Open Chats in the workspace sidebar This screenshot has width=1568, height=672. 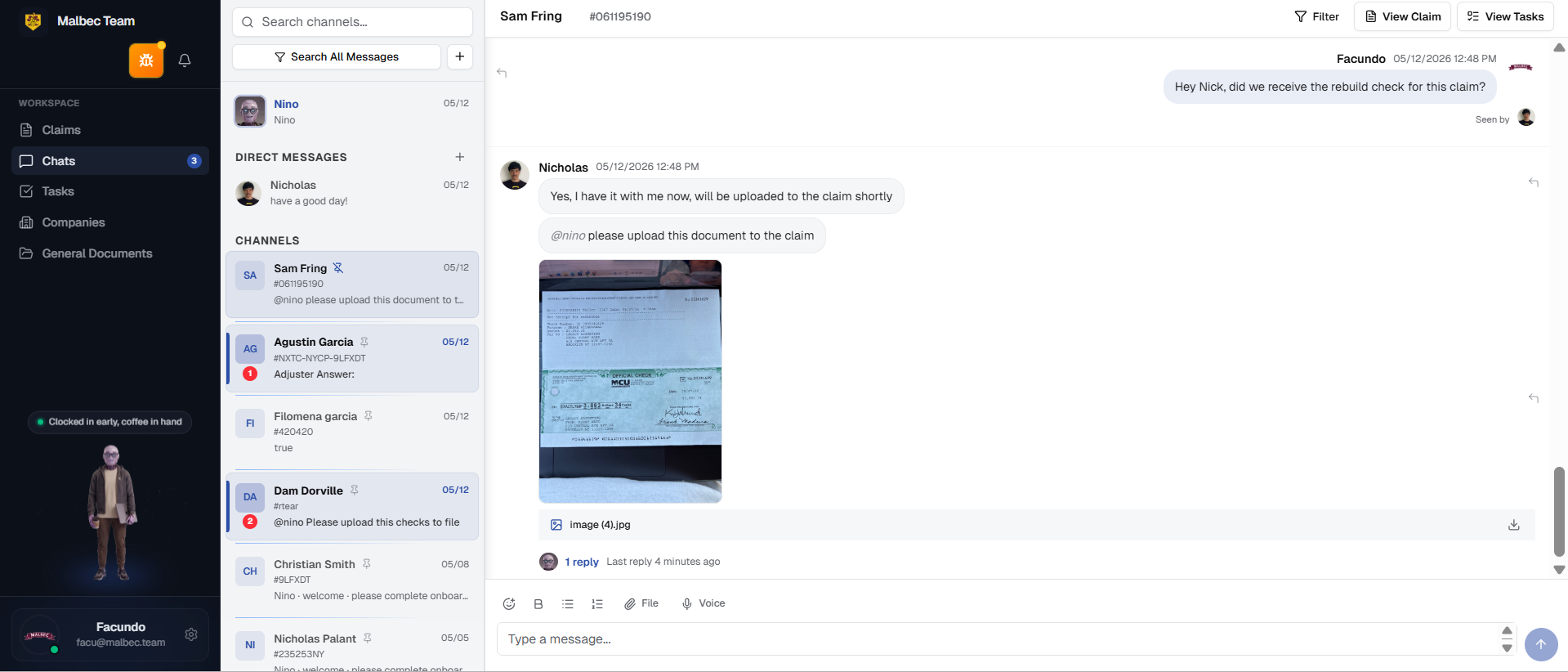110,161
